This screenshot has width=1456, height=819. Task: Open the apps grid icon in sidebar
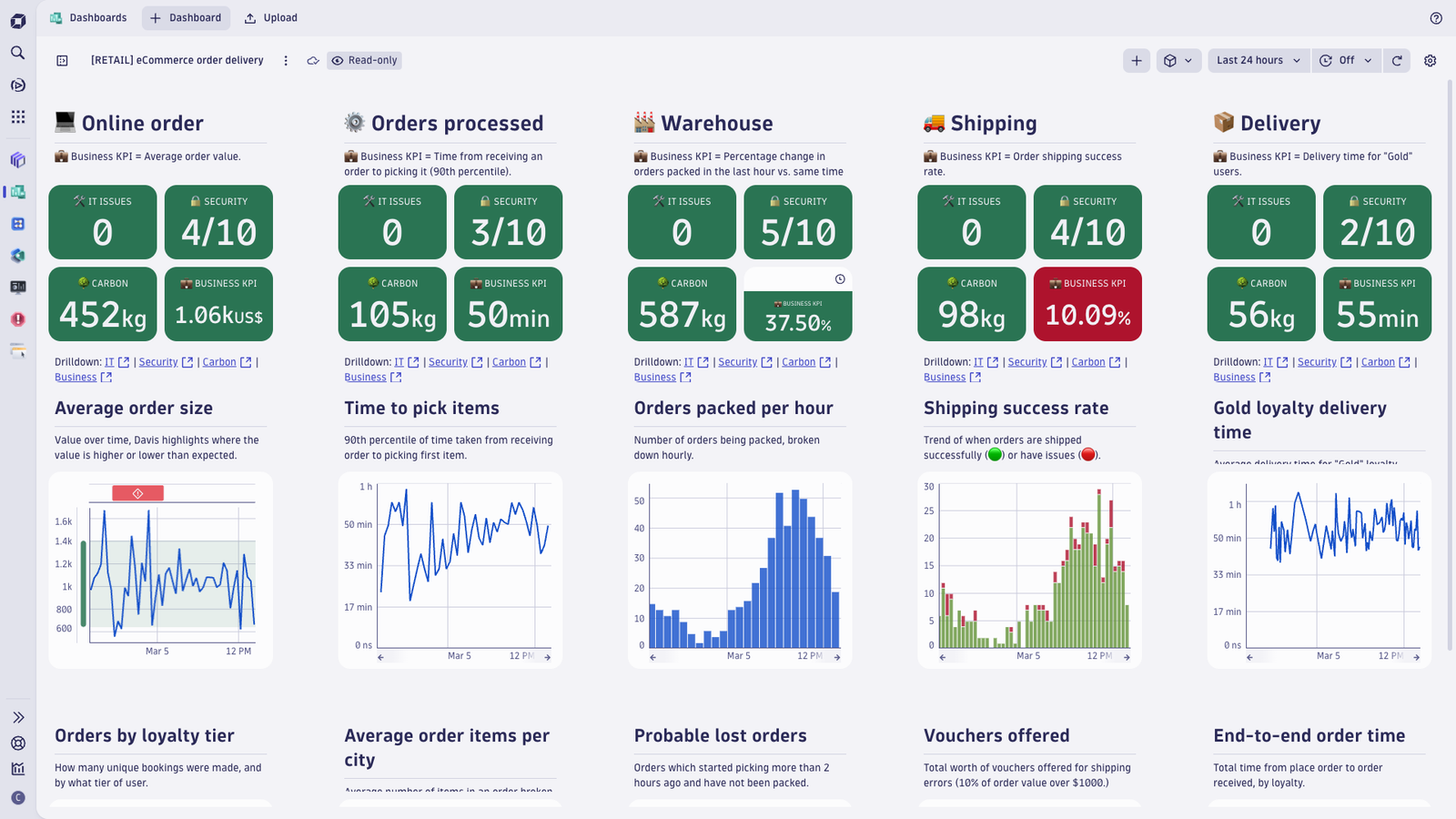tap(17, 116)
